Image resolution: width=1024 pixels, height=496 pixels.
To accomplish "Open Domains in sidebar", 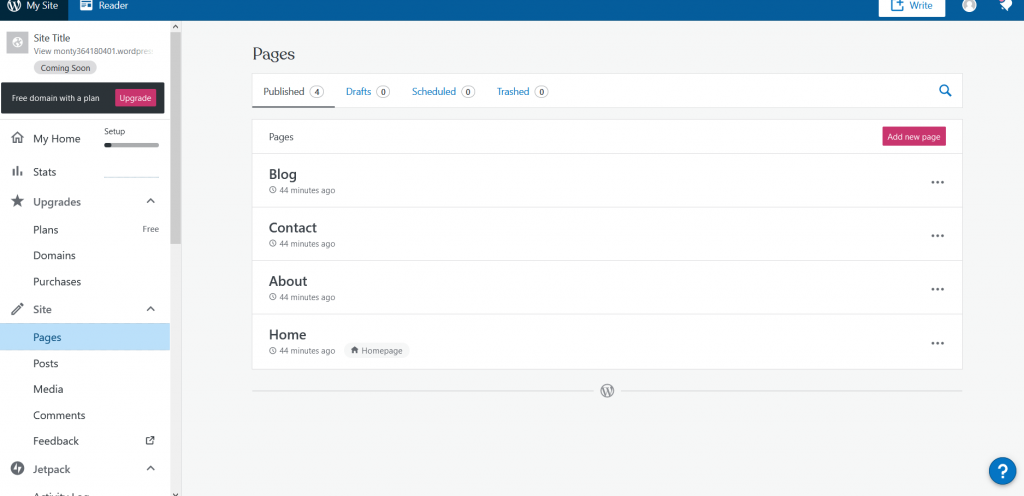I will click(54, 255).
